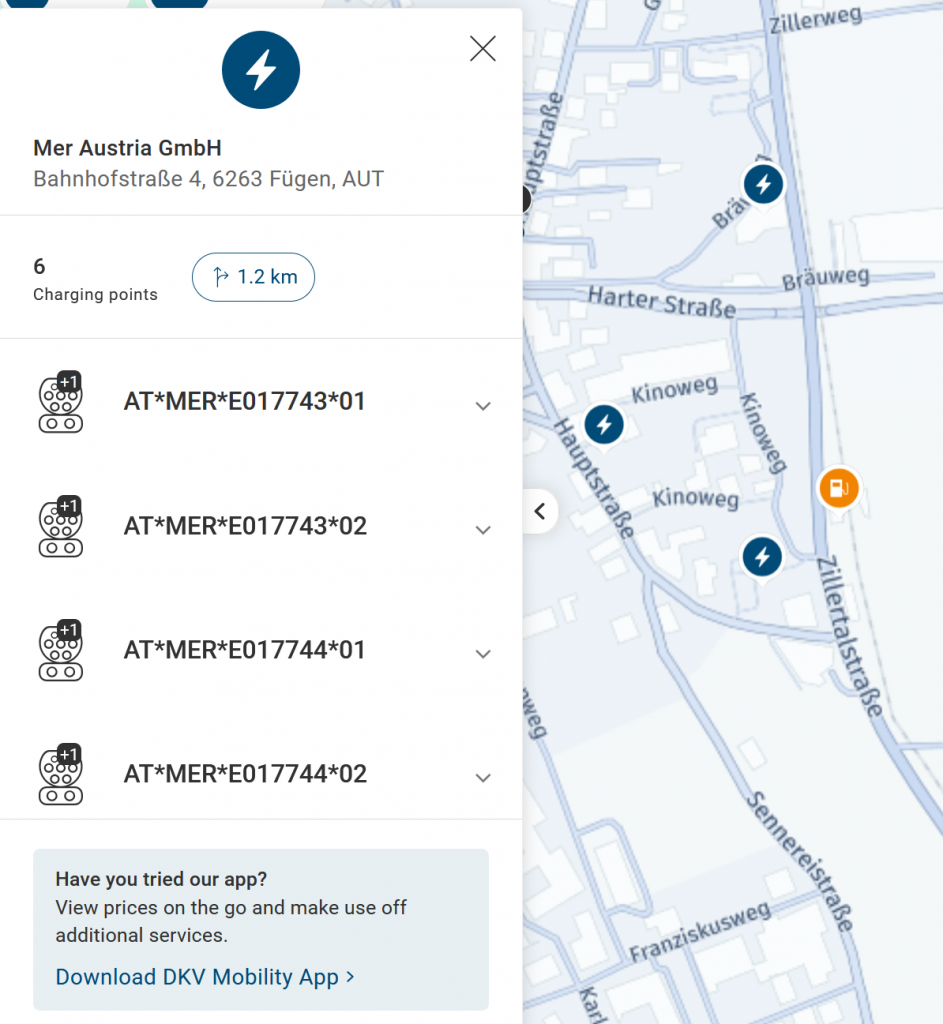
Task: Click connector icon for AT*MER*E017743*01
Action: point(61,402)
